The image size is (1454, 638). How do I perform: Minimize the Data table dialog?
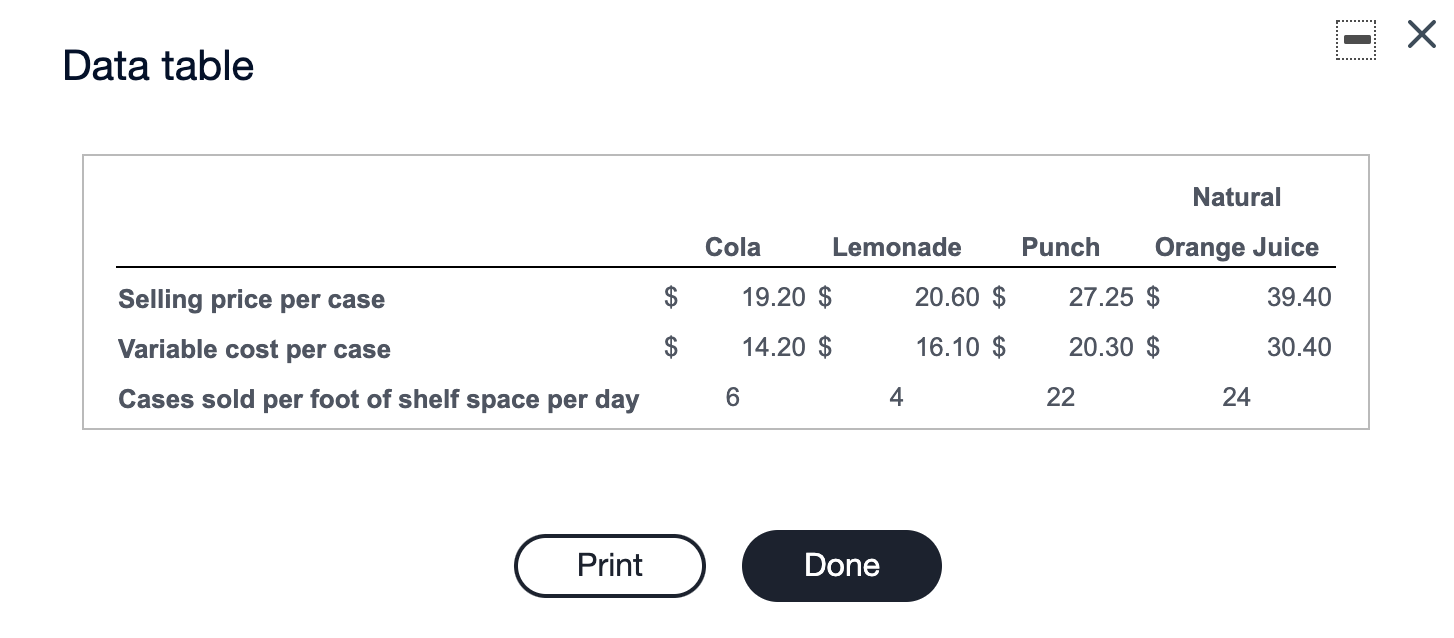point(1356,39)
